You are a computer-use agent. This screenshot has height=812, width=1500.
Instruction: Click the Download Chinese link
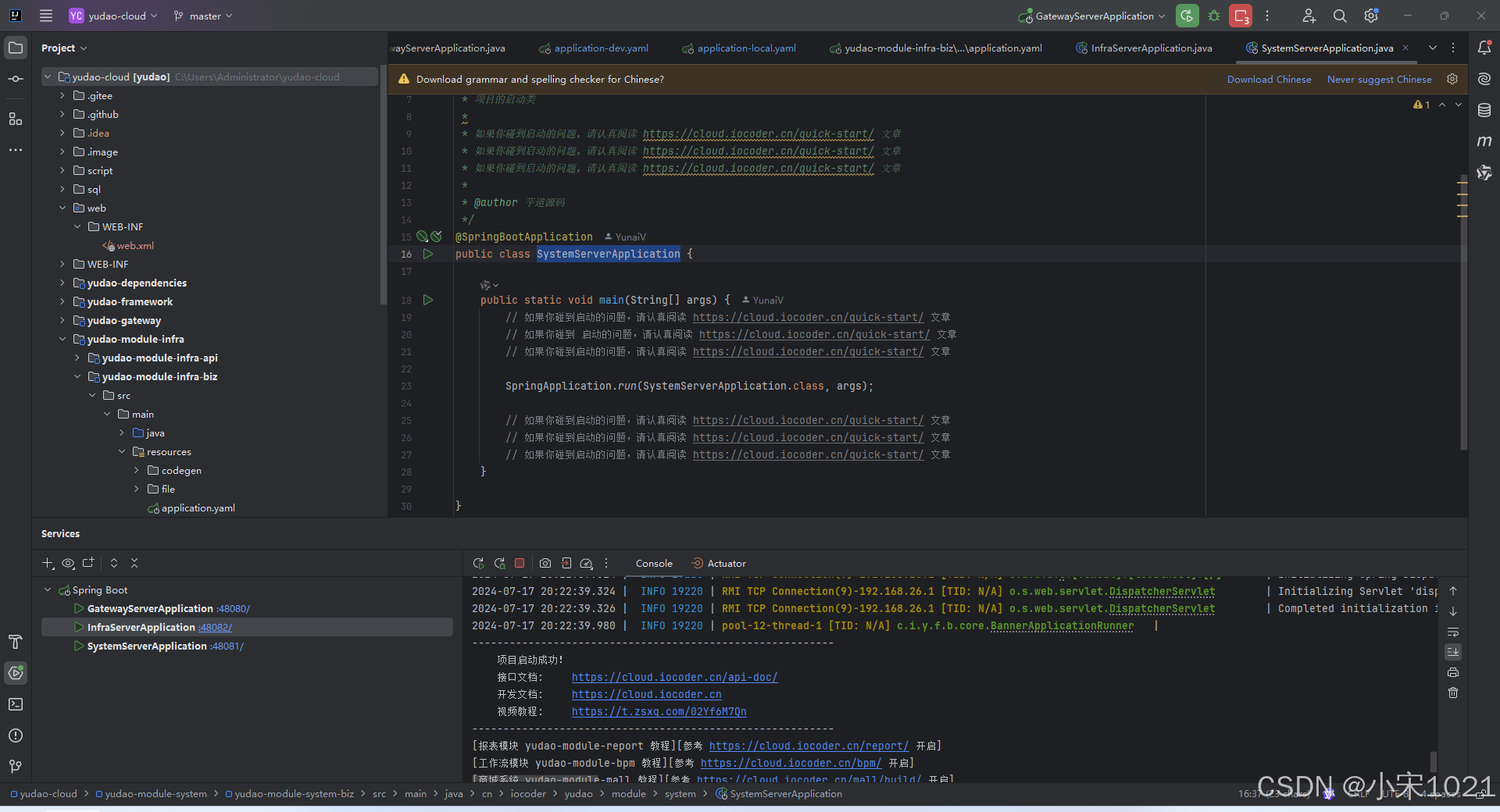1269,79
